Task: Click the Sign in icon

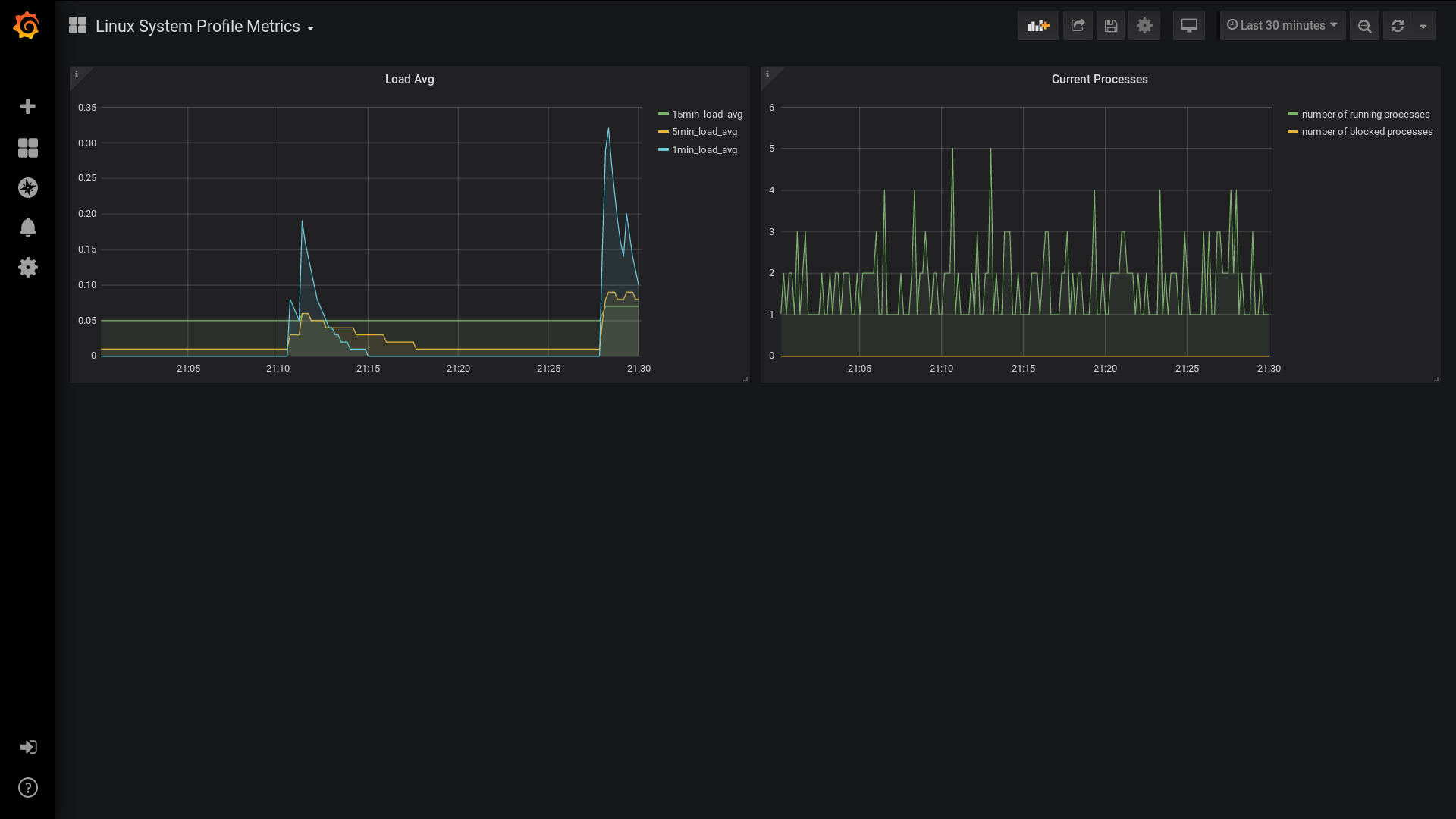Action: point(28,747)
